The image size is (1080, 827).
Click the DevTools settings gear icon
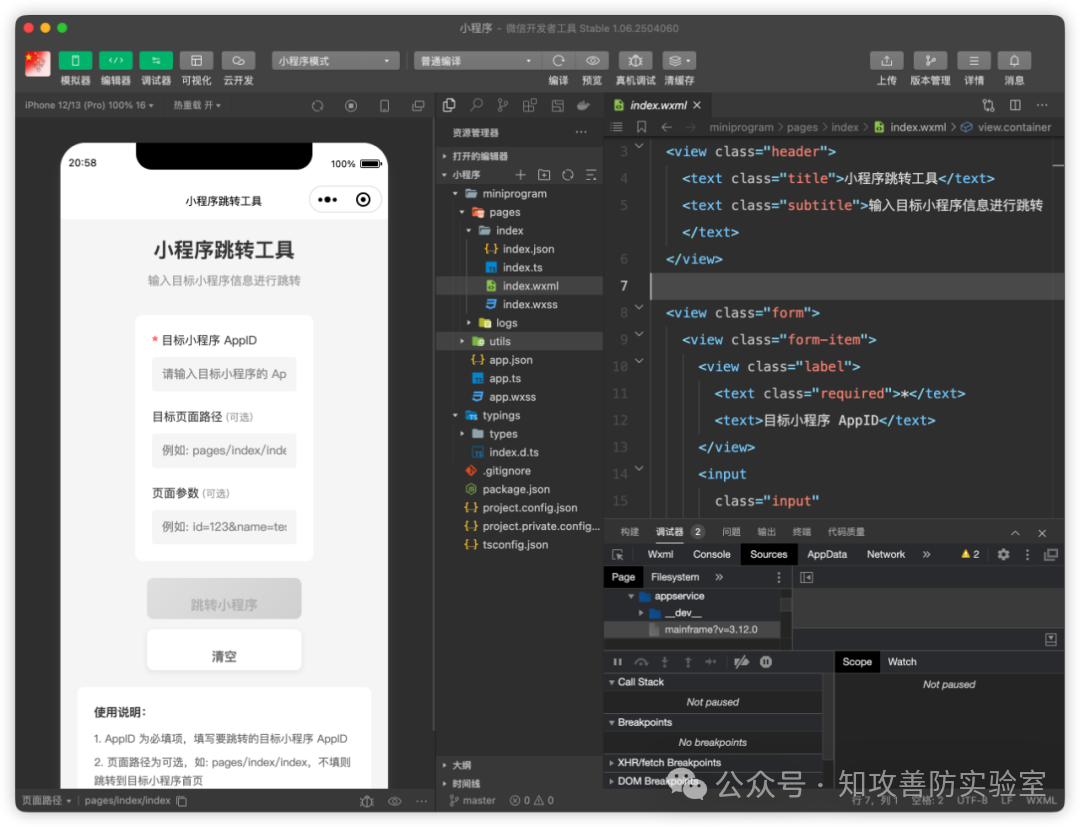pos(1003,554)
